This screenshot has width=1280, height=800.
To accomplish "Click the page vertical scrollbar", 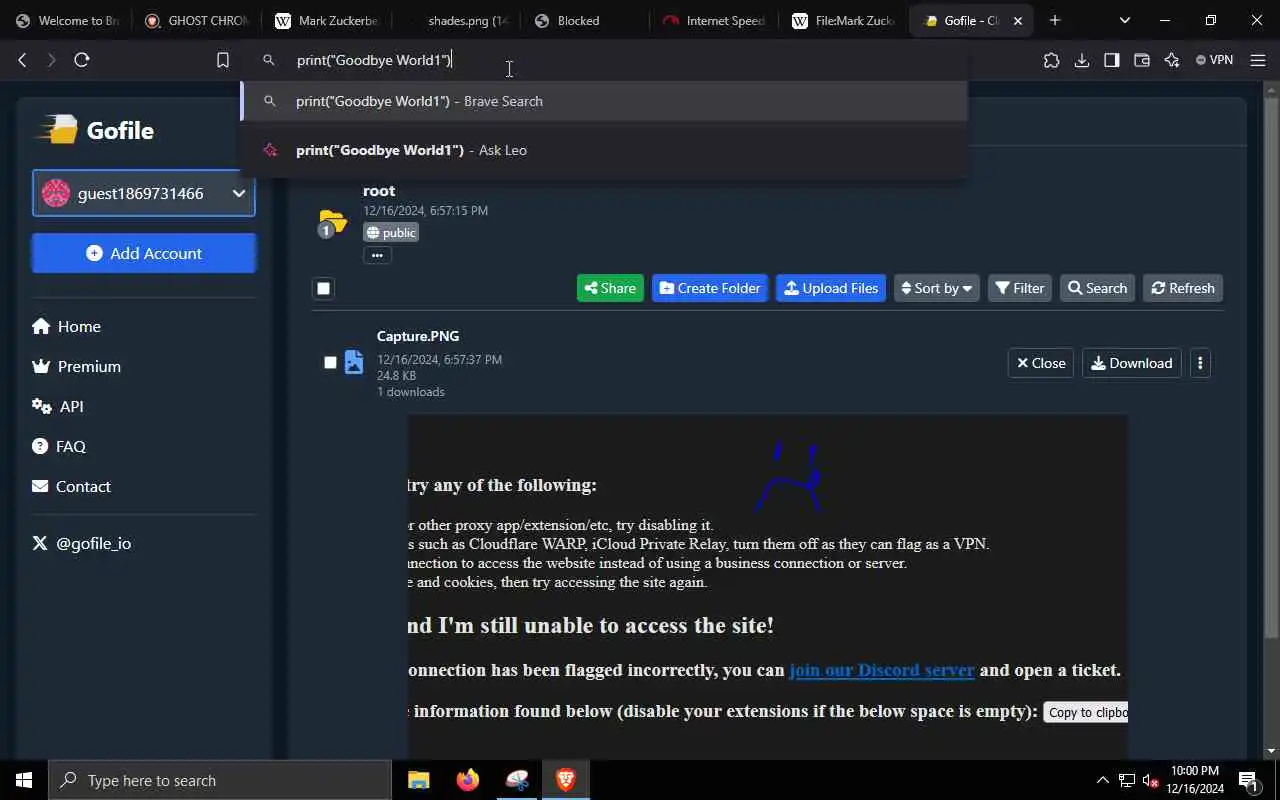I will click(x=1271, y=369).
